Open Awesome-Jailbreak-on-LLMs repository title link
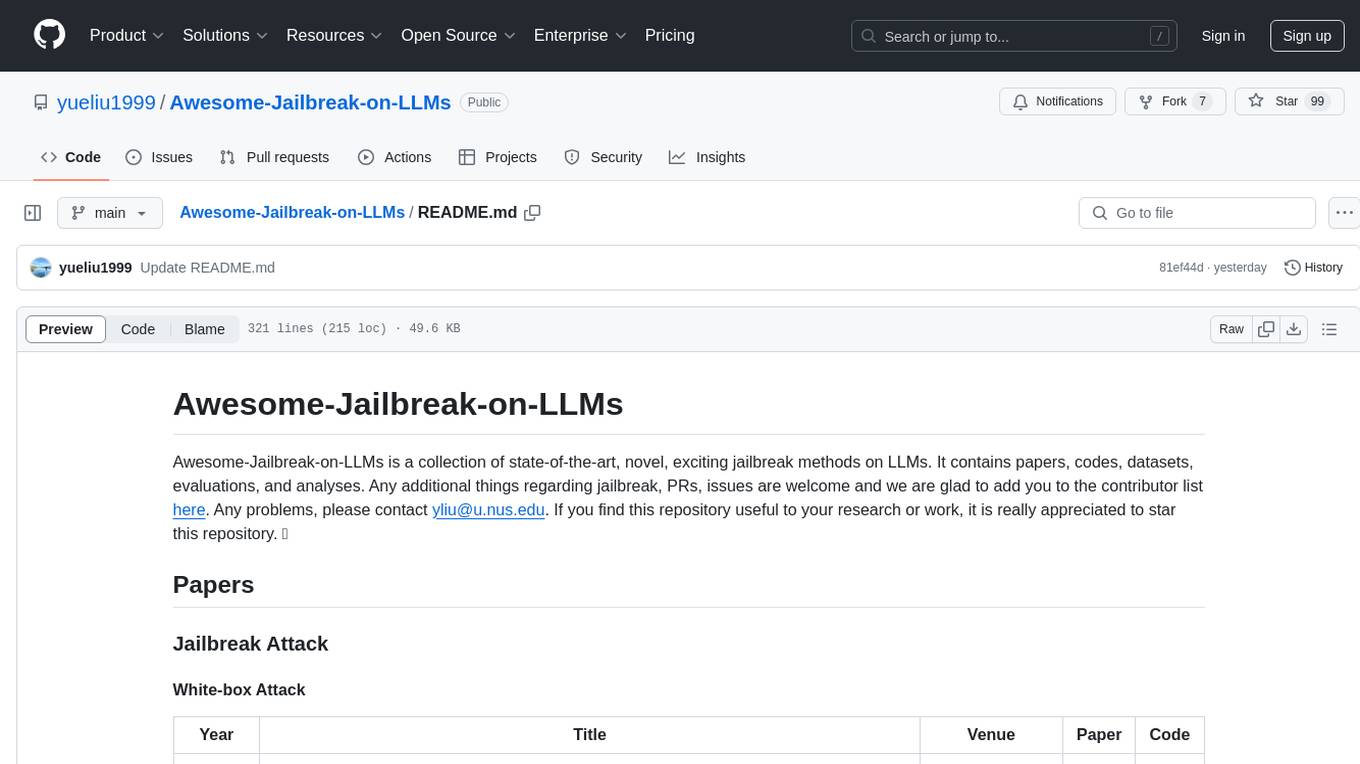1360x764 pixels. [310, 102]
